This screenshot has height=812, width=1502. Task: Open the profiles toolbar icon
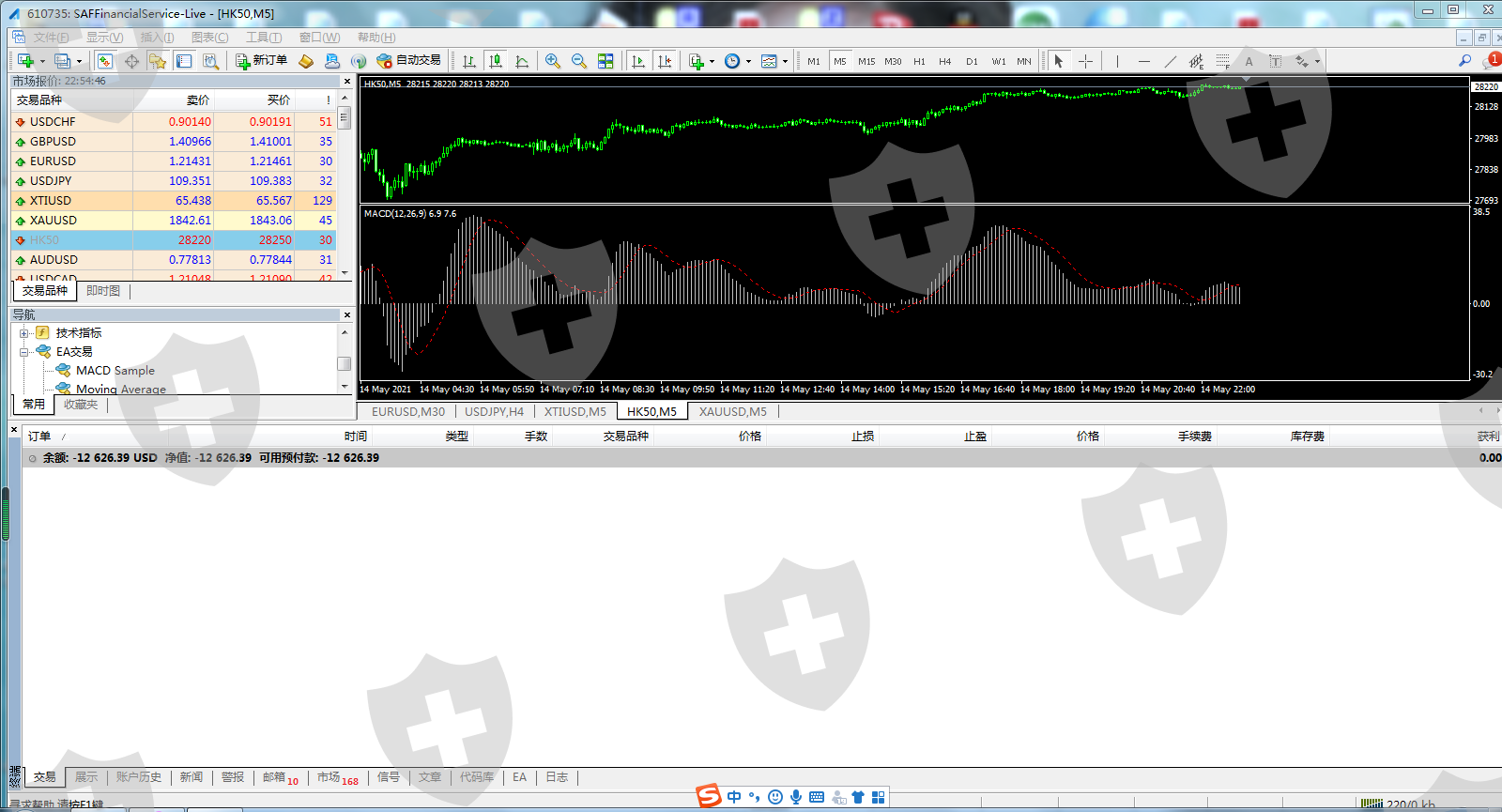[x=62, y=61]
